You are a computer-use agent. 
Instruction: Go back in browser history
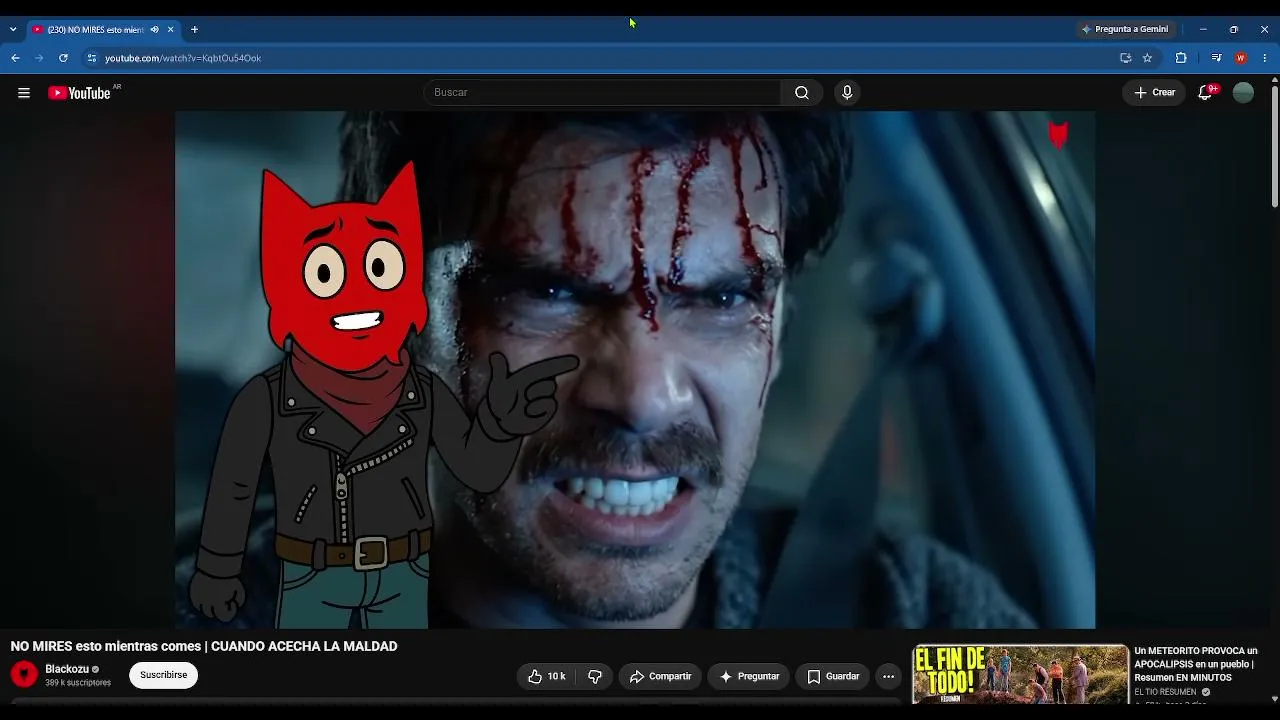(x=15, y=58)
